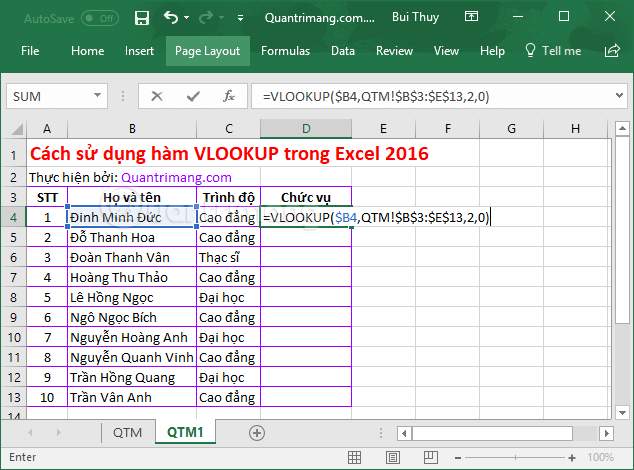This screenshot has width=634, height=470.
Task: Open Customize Quick Access Toolbar dropdown
Action: coord(240,18)
